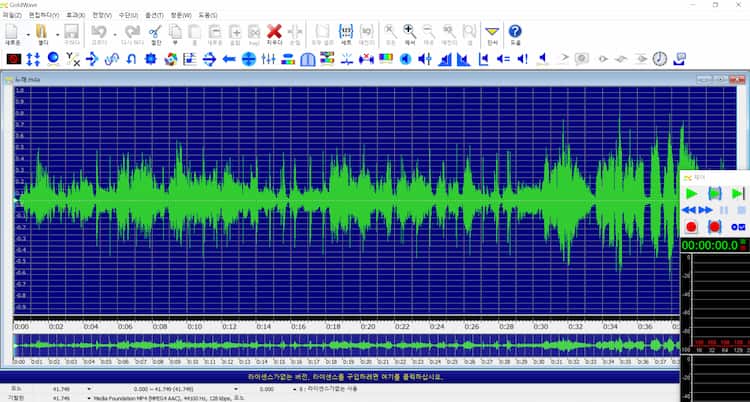This screenshot has height=402, width=750.
Task: Delete selection with the red X icon
Action: (274, 34)
